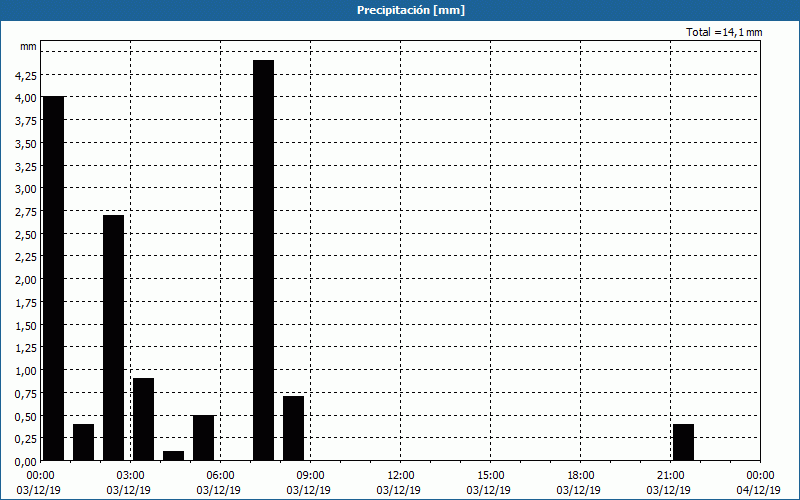Select the '21:00' x-axis time label
The image size is (800, 500).
tap(670, 476)
